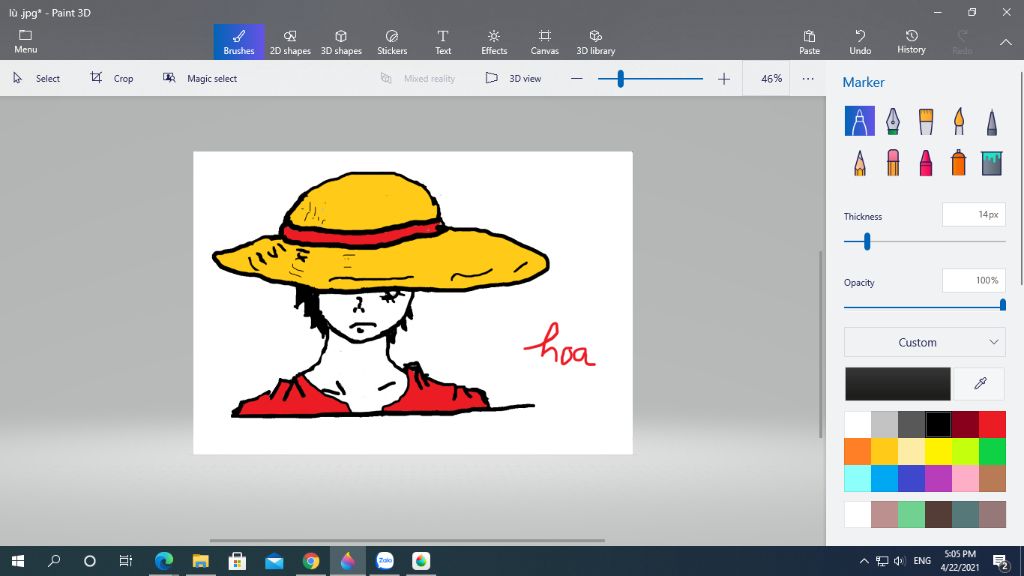1024x576 pixels.
Task: Open Zalo from the taskbar
Action: [x=385, y=561]
